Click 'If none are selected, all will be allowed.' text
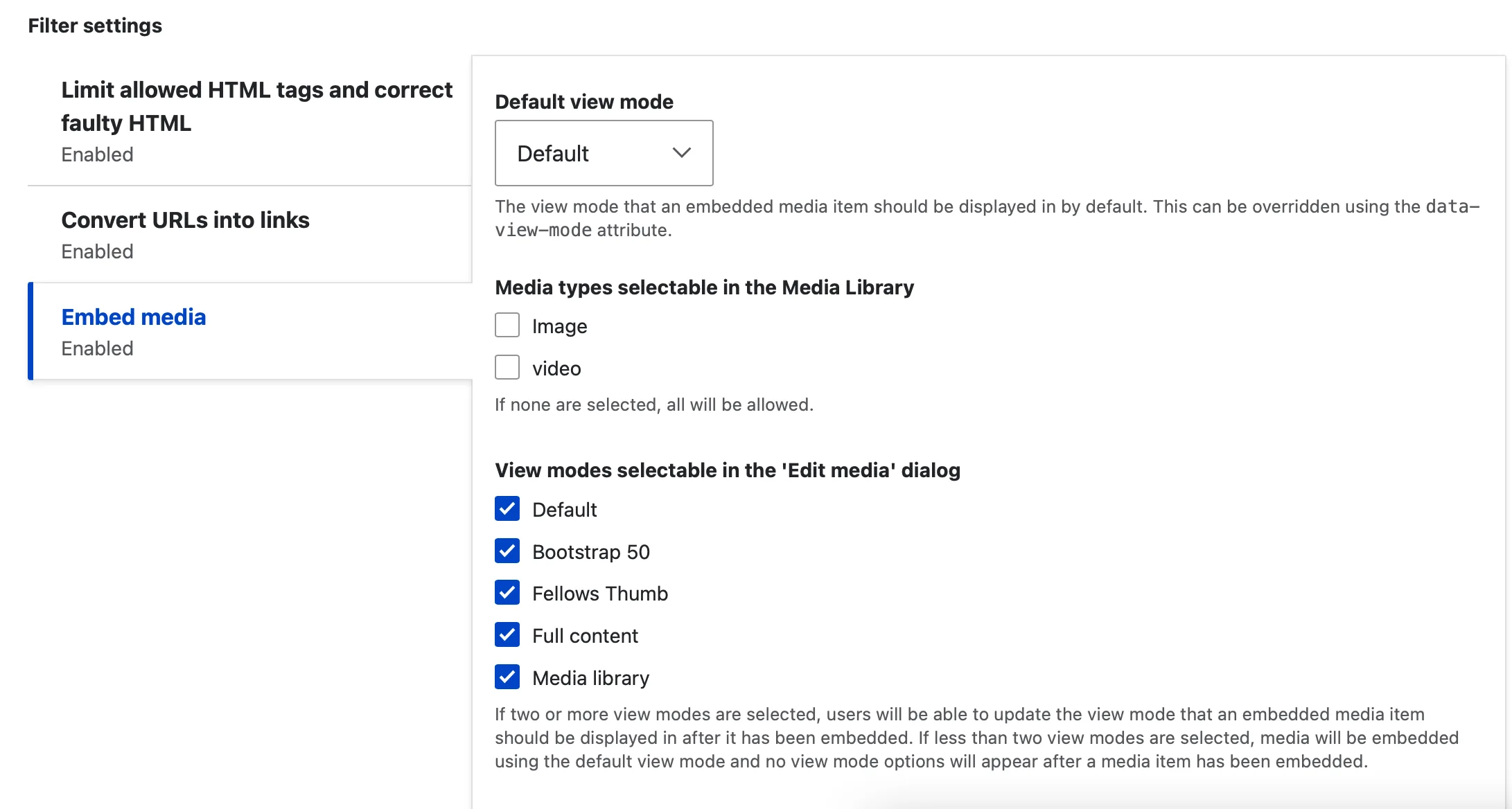This screenshot has height=809, width=1512. [x=654, y=404]
